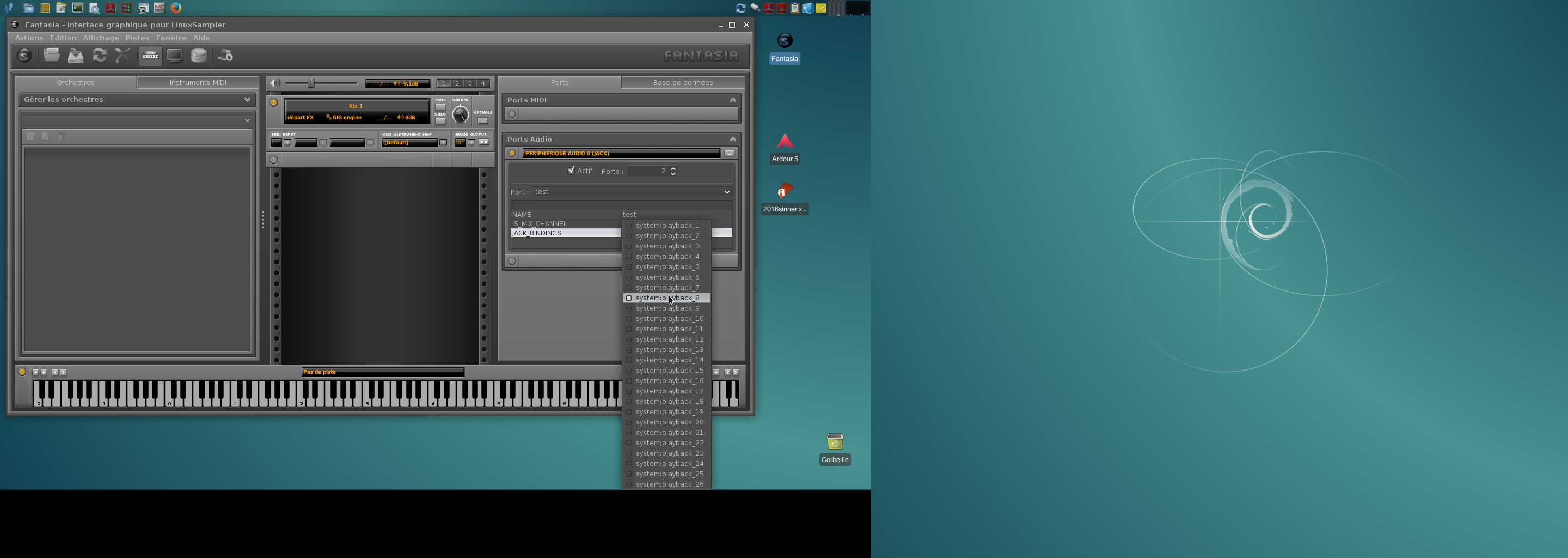Open the Corbeille trash desktop icon
The image size is (1568, 558).
(835, 449)
